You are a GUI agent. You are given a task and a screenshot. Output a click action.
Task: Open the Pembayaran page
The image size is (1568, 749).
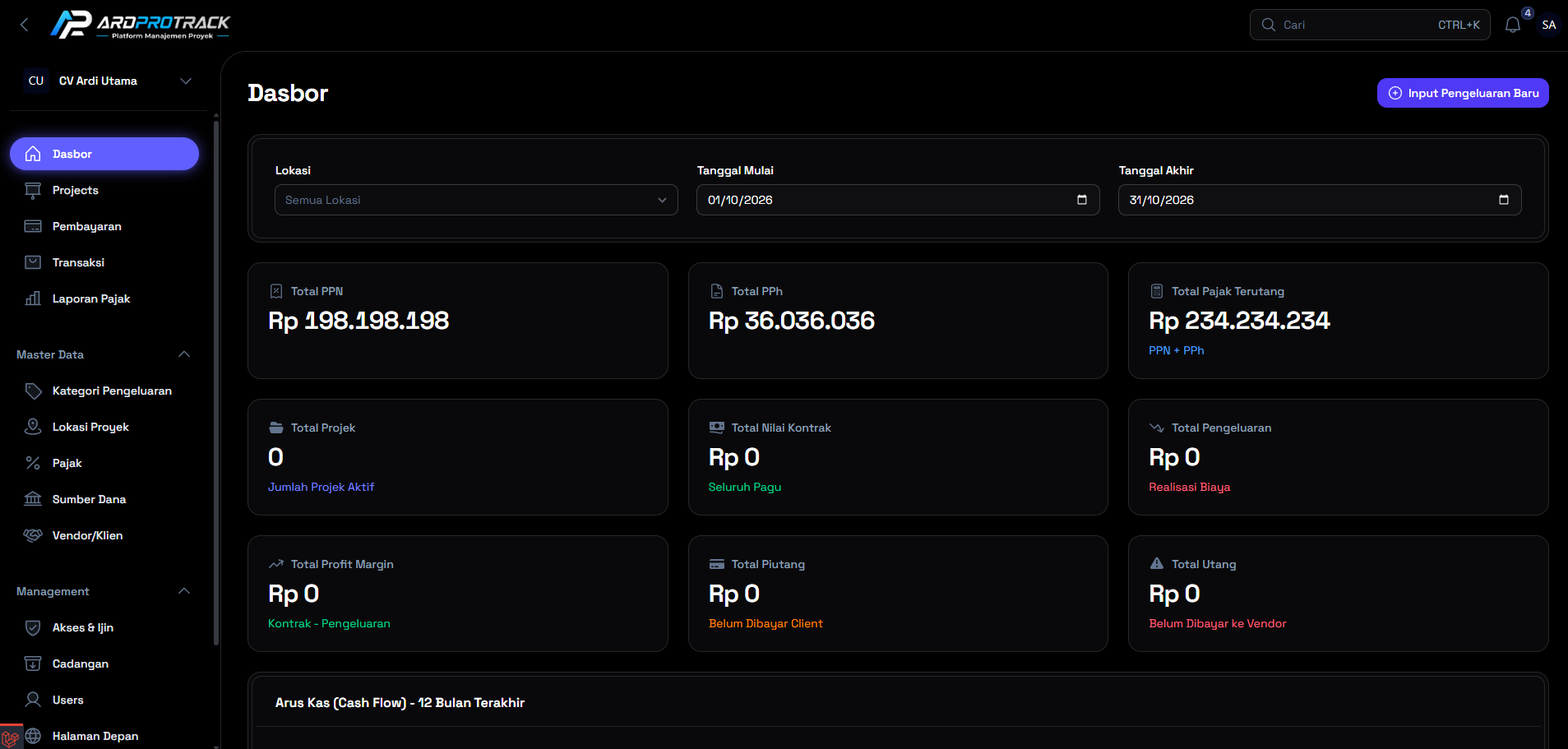click(104, 226)
